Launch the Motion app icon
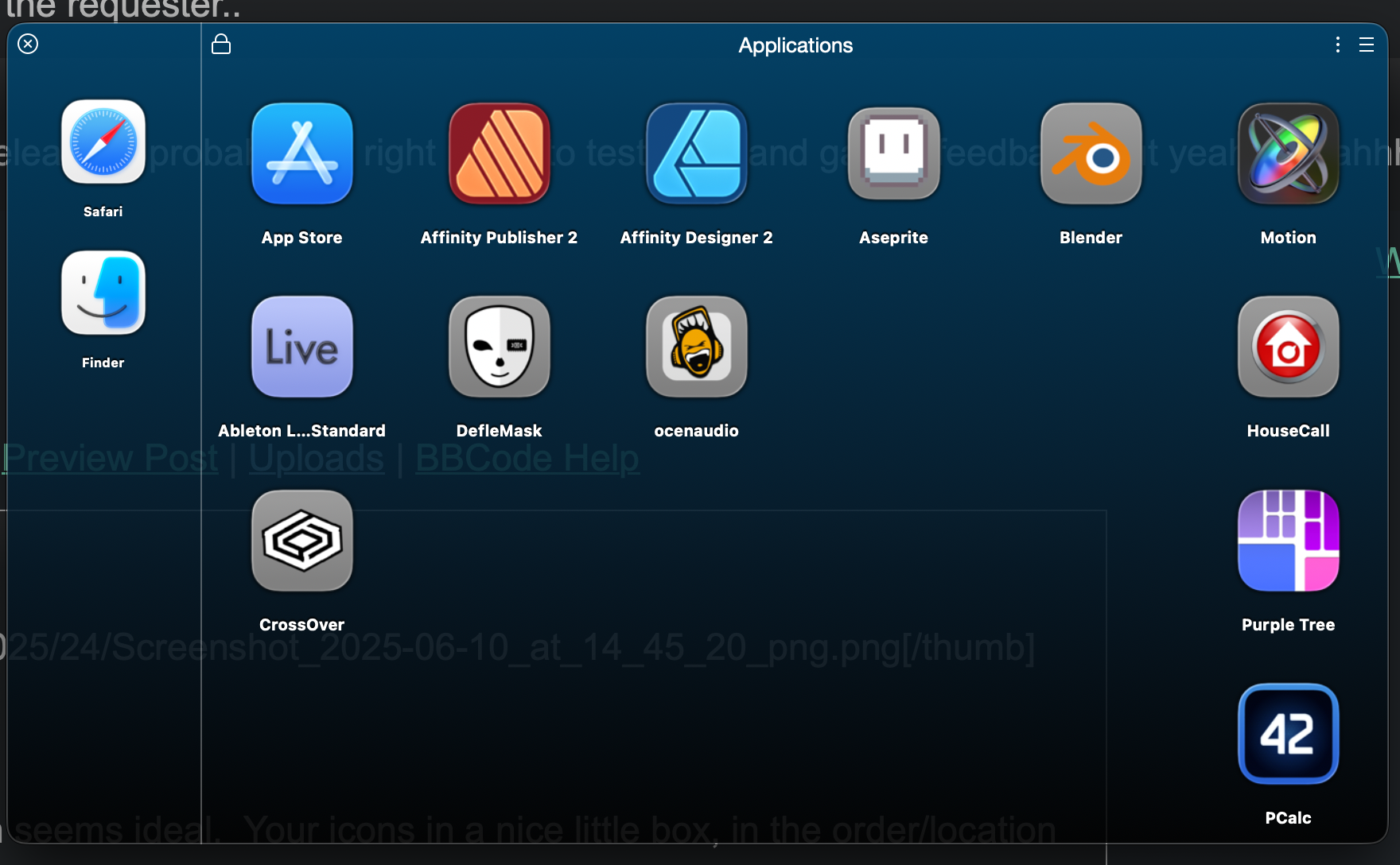 tap(1289, 153)
